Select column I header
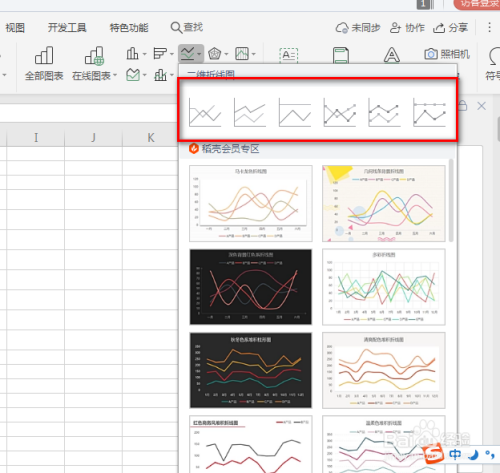Screen dimensions: 500x473 click(x=36, y=137)
